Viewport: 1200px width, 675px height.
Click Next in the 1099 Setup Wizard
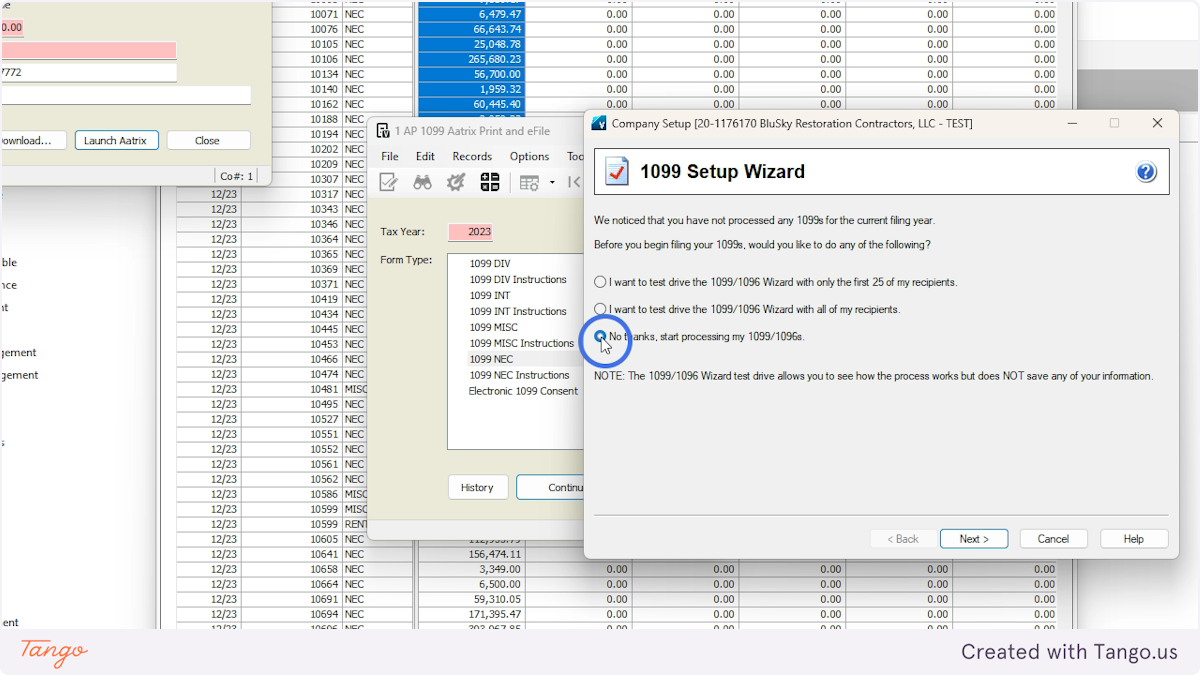(x=974, y=539)
